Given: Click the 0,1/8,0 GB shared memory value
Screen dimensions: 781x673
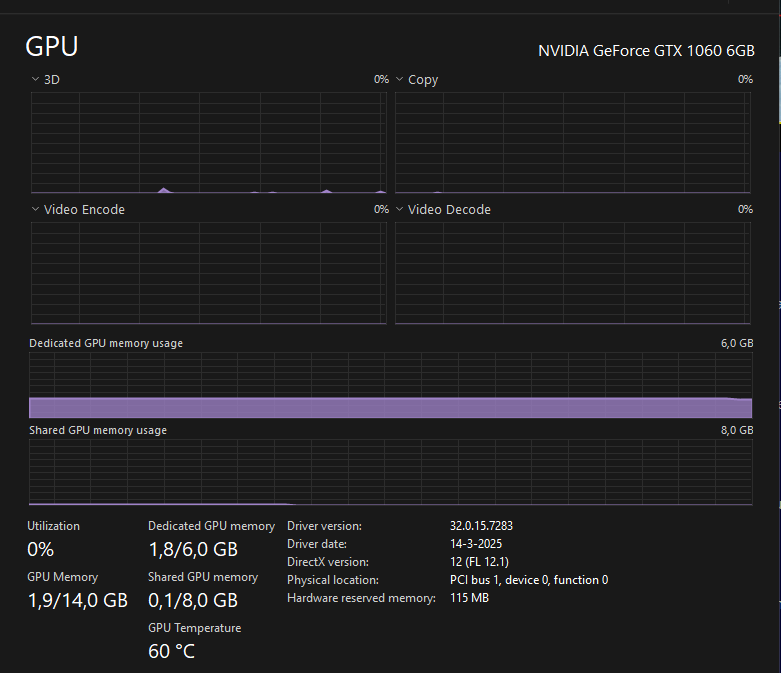Looking at the screenshot, I should pyautogui.click(x=193, y=600).
